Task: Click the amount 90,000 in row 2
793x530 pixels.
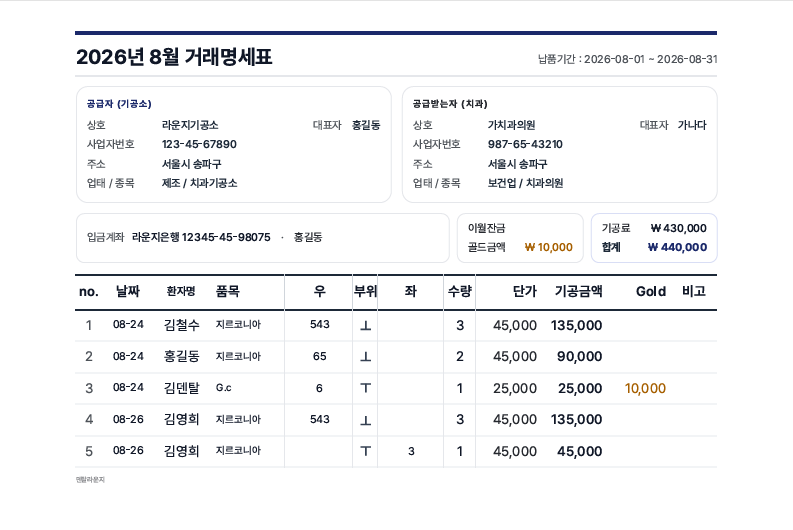Action: coord(580,357)
